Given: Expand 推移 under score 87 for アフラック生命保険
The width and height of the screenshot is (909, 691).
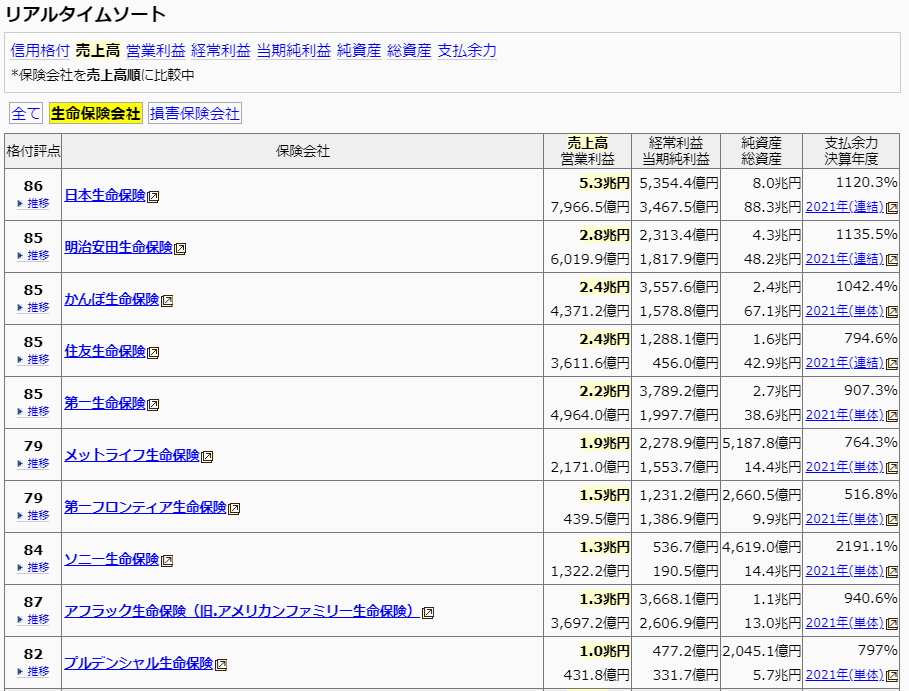Looking at the screenshot, I should [x=33, y=619].
